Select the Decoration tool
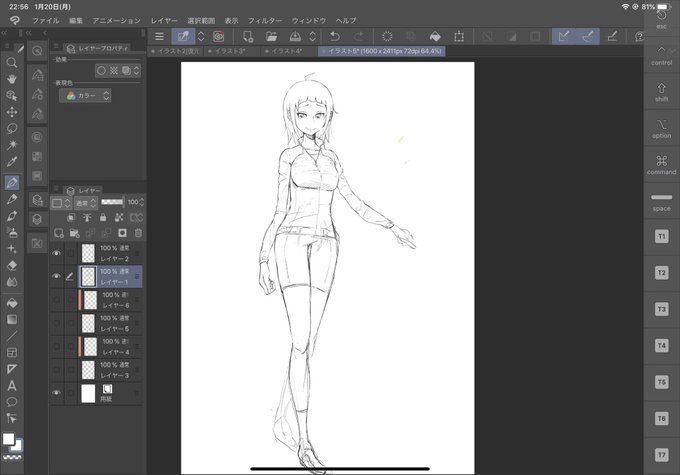Image resolution: width=680 pixels, height=475 pixels. point(12,249)
